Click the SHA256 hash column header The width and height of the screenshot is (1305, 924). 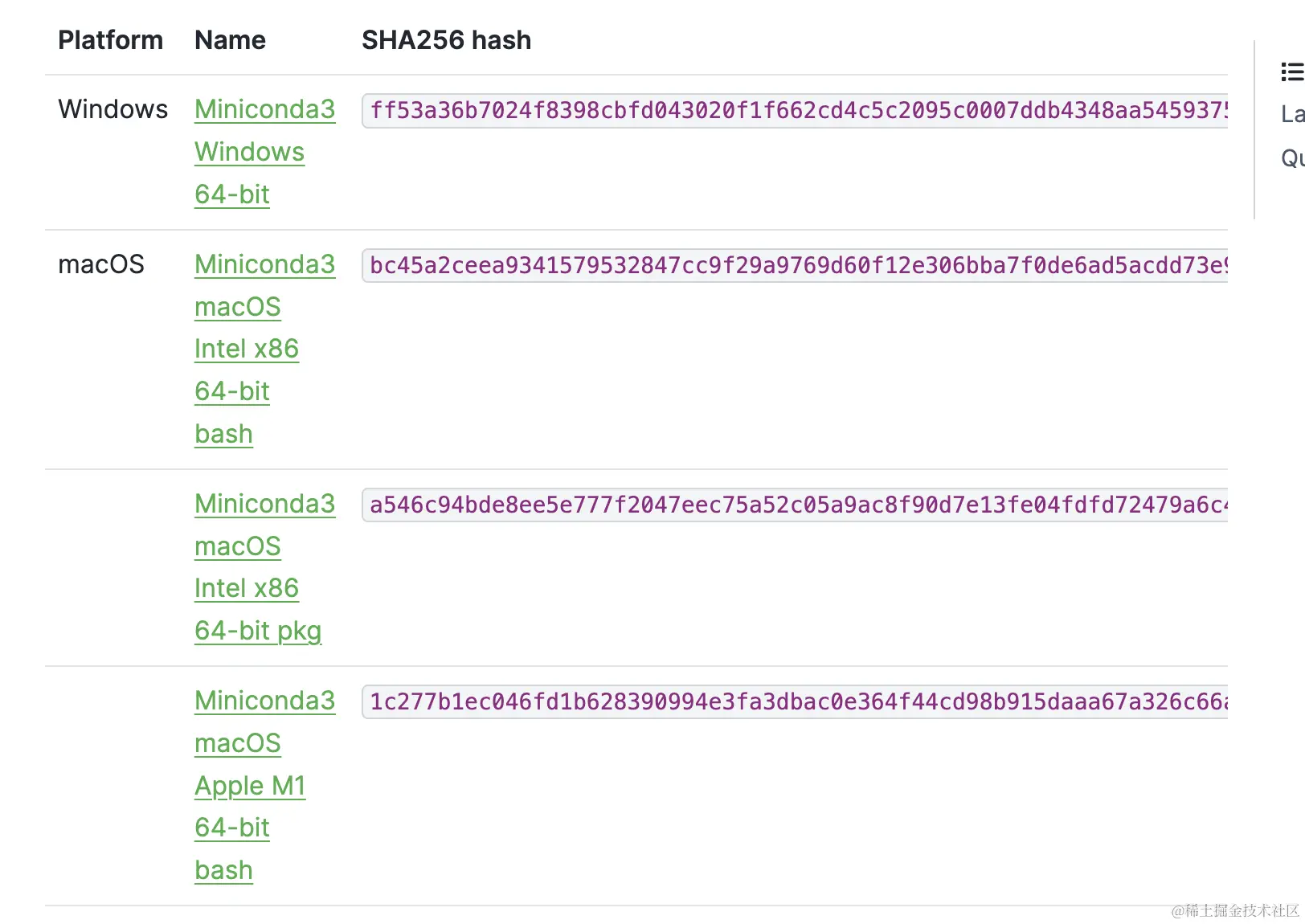pos(446,40)
